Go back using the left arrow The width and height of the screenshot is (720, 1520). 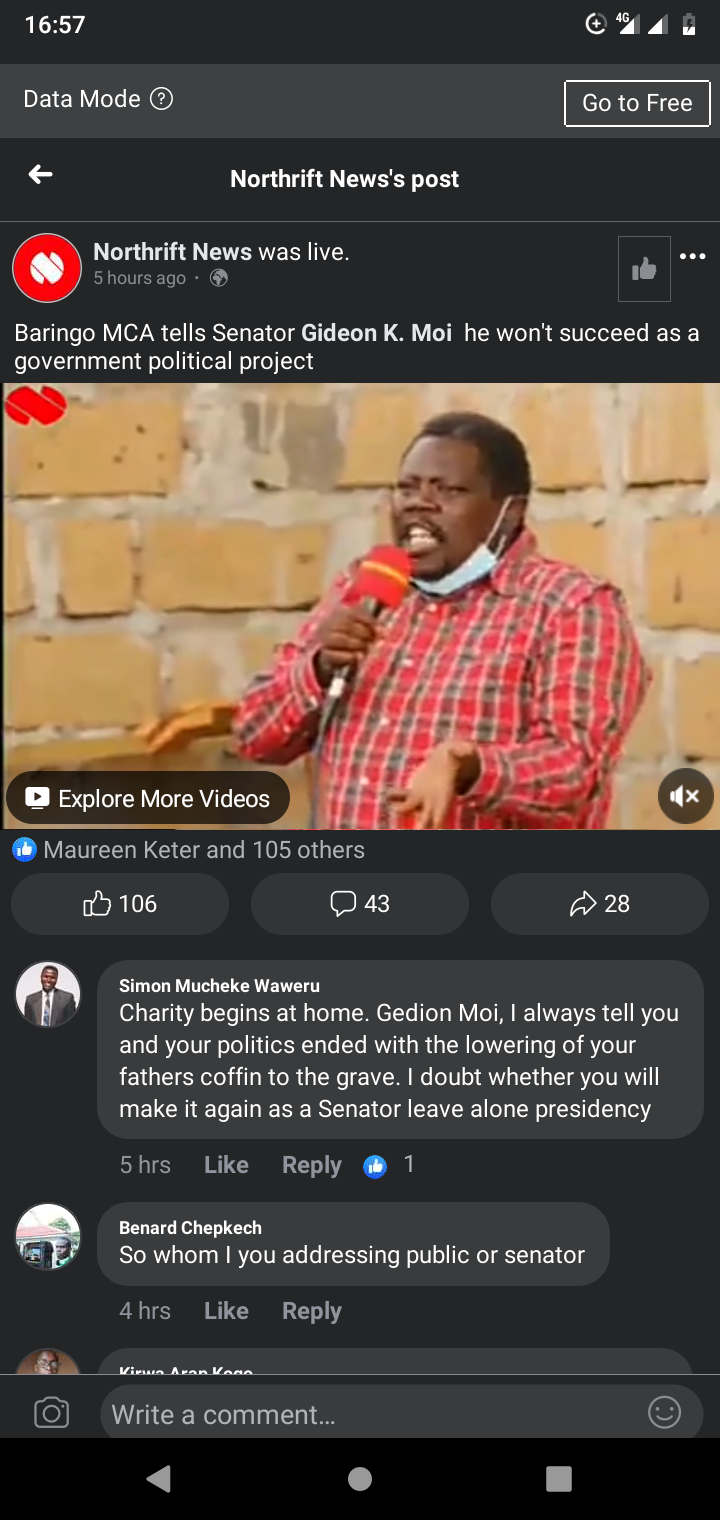coord(40,175)
